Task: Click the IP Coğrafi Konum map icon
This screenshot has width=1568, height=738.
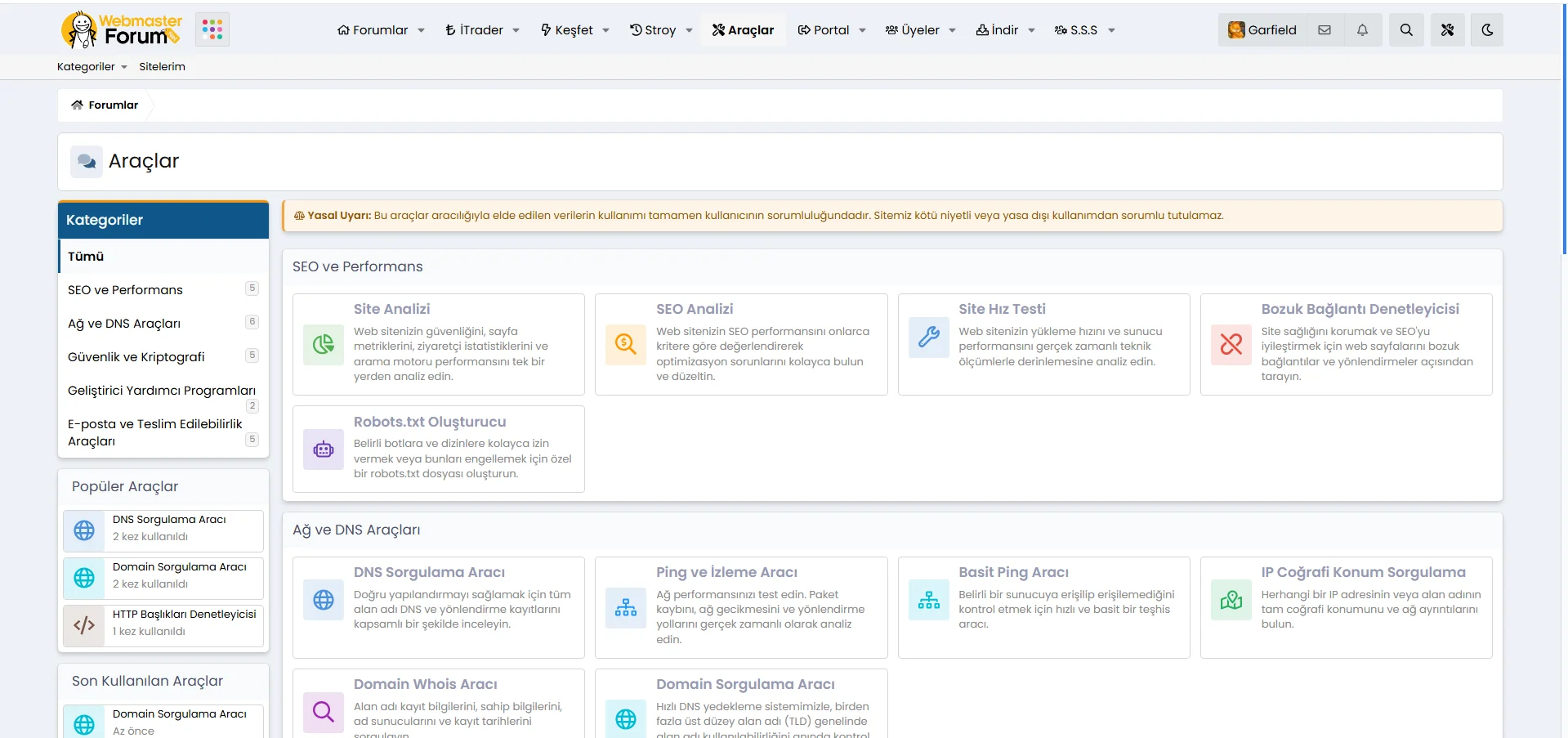Action: (x=1231, y=601)
